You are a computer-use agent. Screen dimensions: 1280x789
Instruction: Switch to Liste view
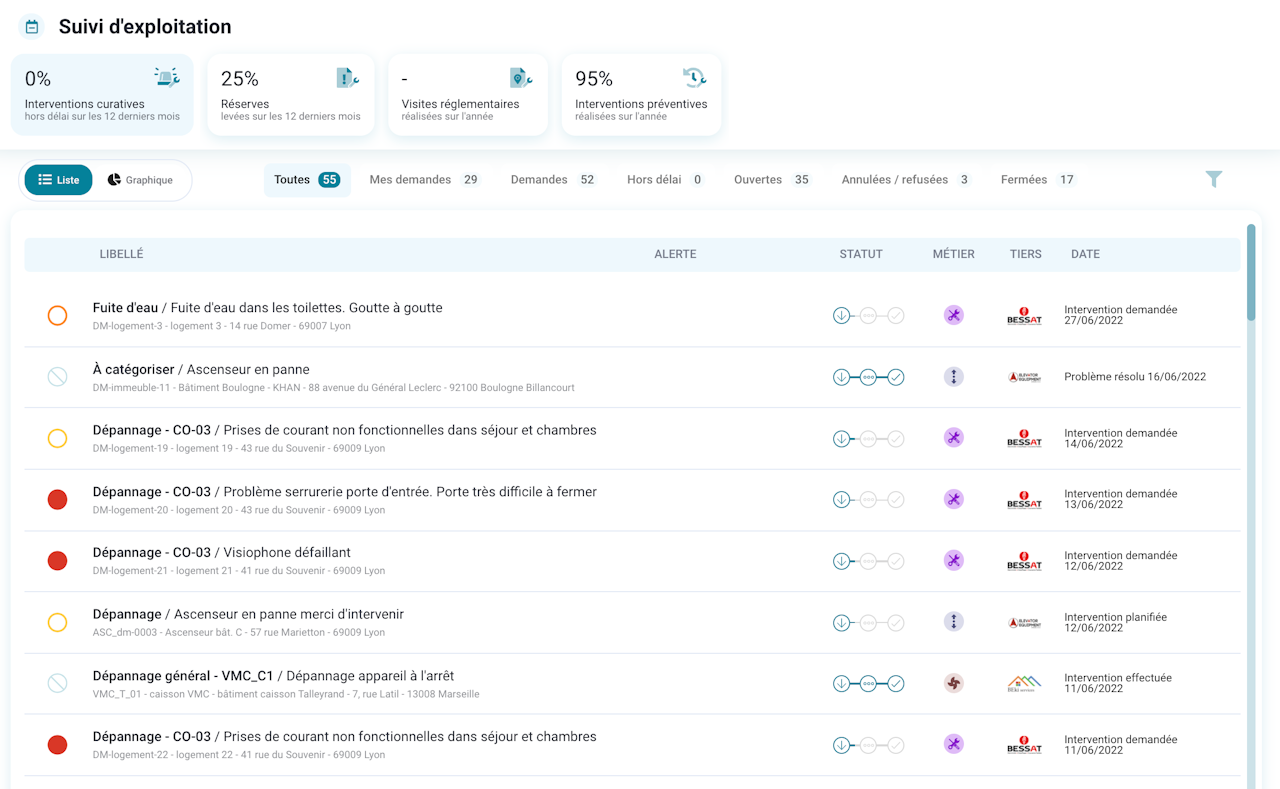[59, 180]
